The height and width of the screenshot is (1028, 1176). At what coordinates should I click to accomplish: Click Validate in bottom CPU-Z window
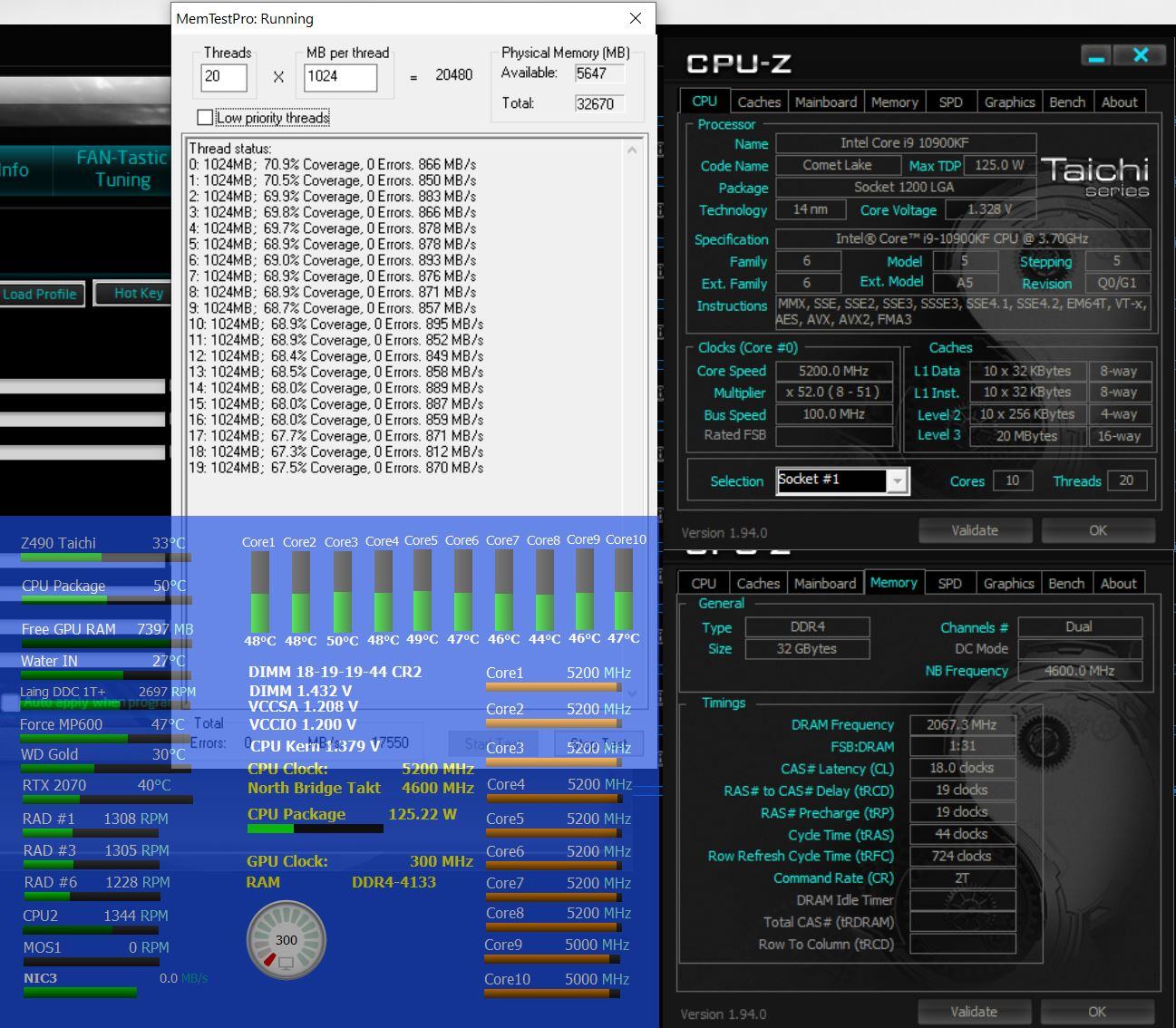974,1012
